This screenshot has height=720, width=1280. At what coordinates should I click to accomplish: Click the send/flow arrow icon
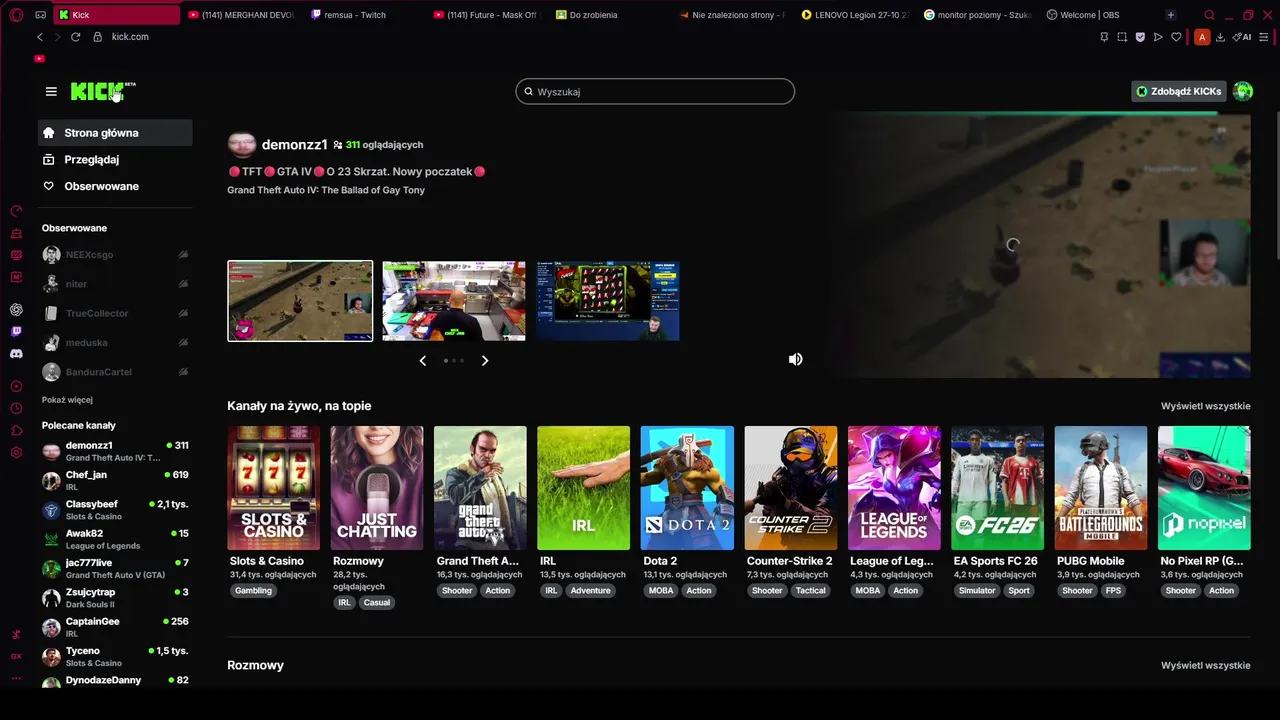1158,37
